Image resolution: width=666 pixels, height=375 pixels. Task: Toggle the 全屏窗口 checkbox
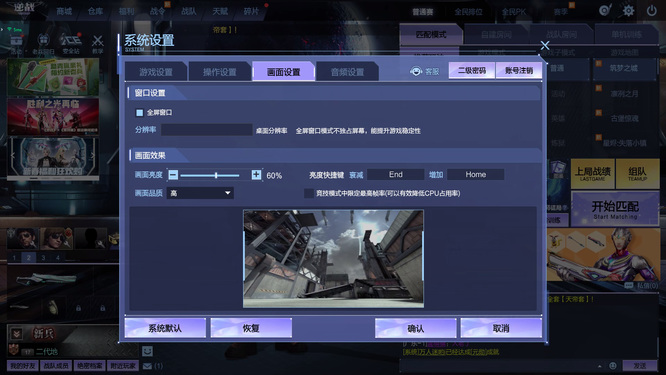[139, 113]
